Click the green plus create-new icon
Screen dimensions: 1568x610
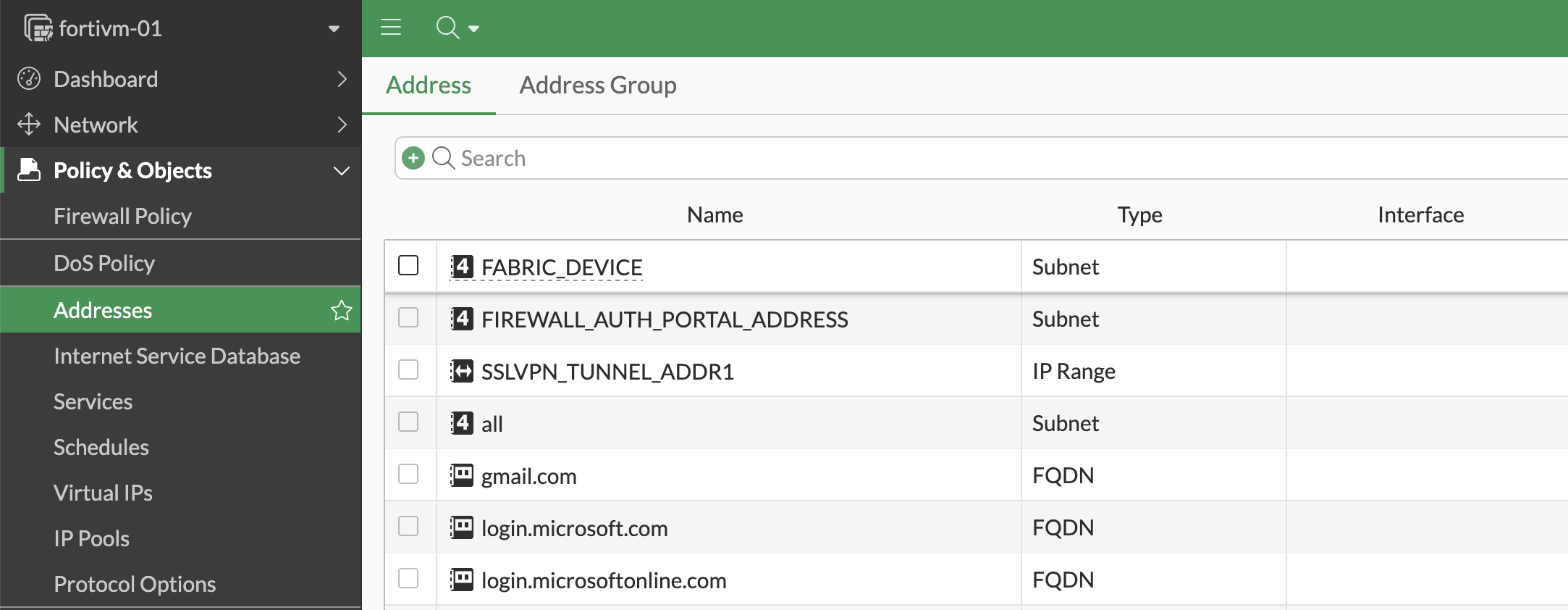pos(413,158)
